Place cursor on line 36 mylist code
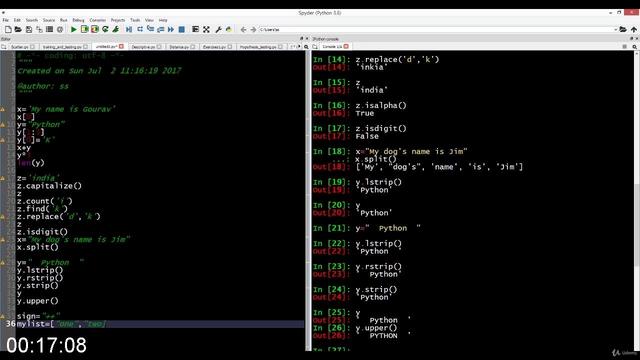This screenshot has height=360, width=640. point(61,324)
